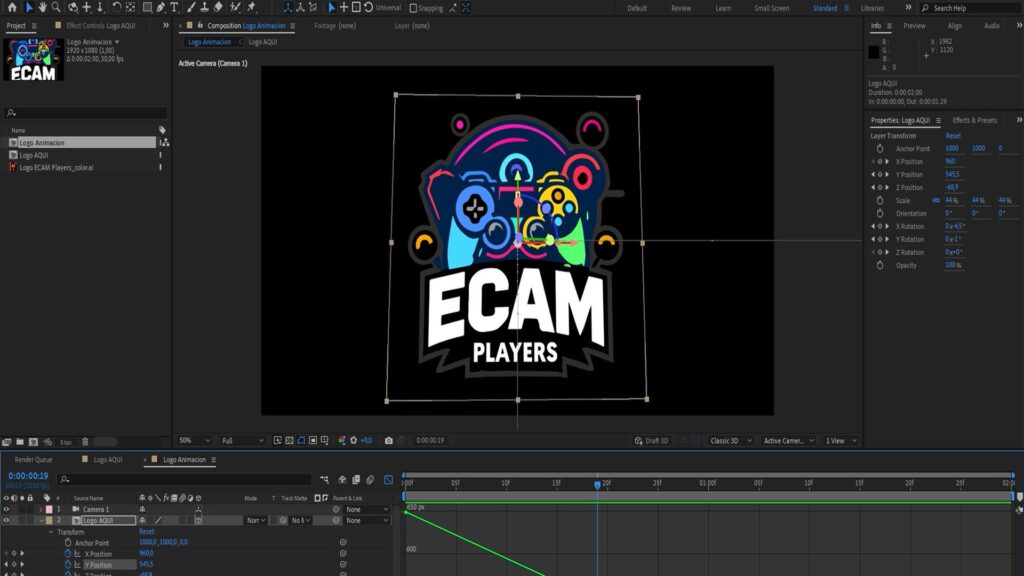
Task: Select the Pen tool
Action: click(x=160, y=7)
